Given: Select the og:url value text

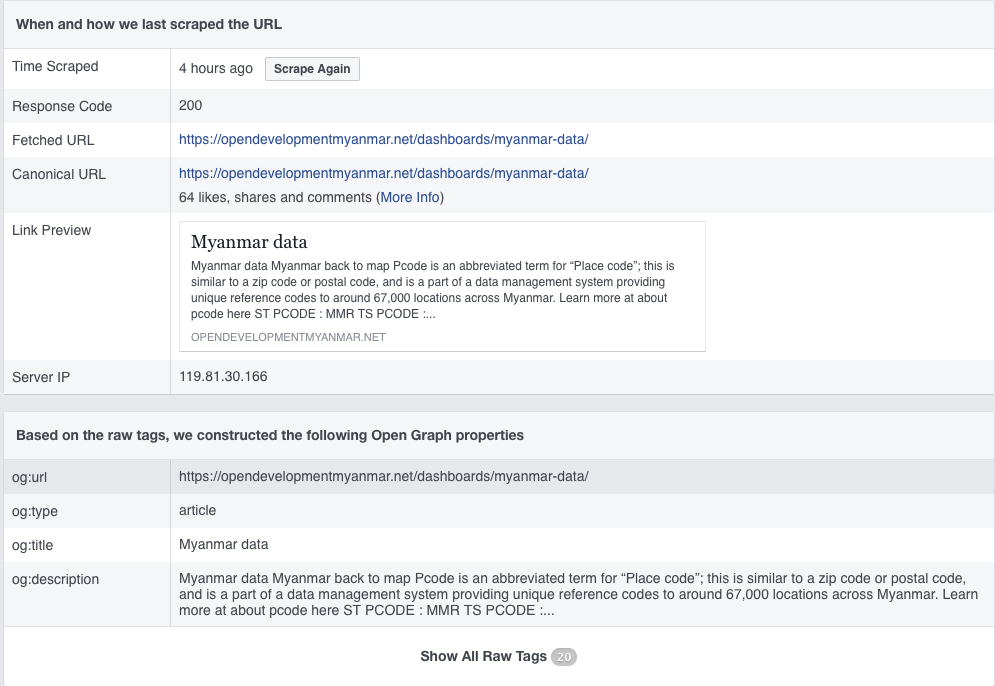Looking at the screenshot, I should (x=383, y=477).
